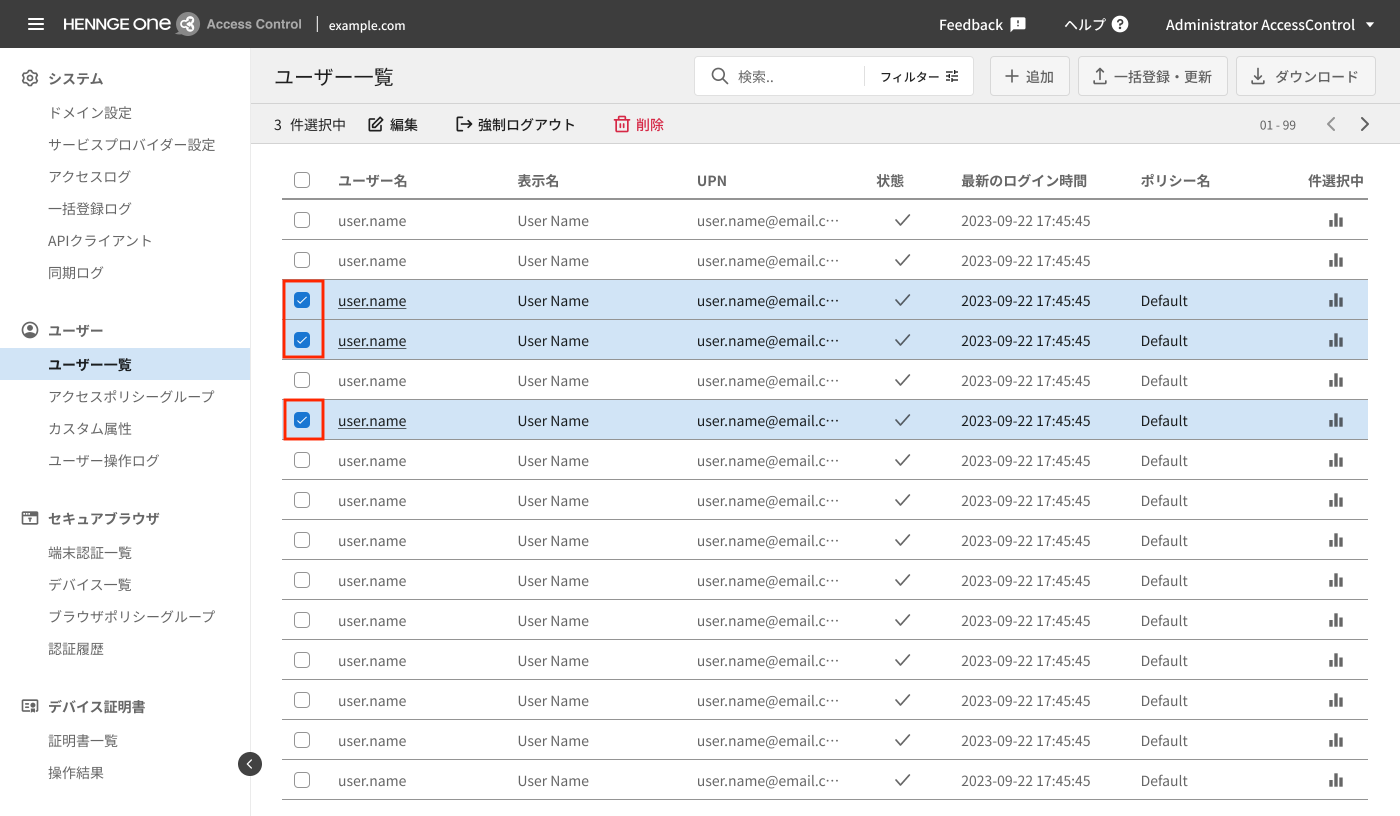Screen dimensions: 1400x816
Task: Go to 端末認証一覧
Action: coord(90,553)
